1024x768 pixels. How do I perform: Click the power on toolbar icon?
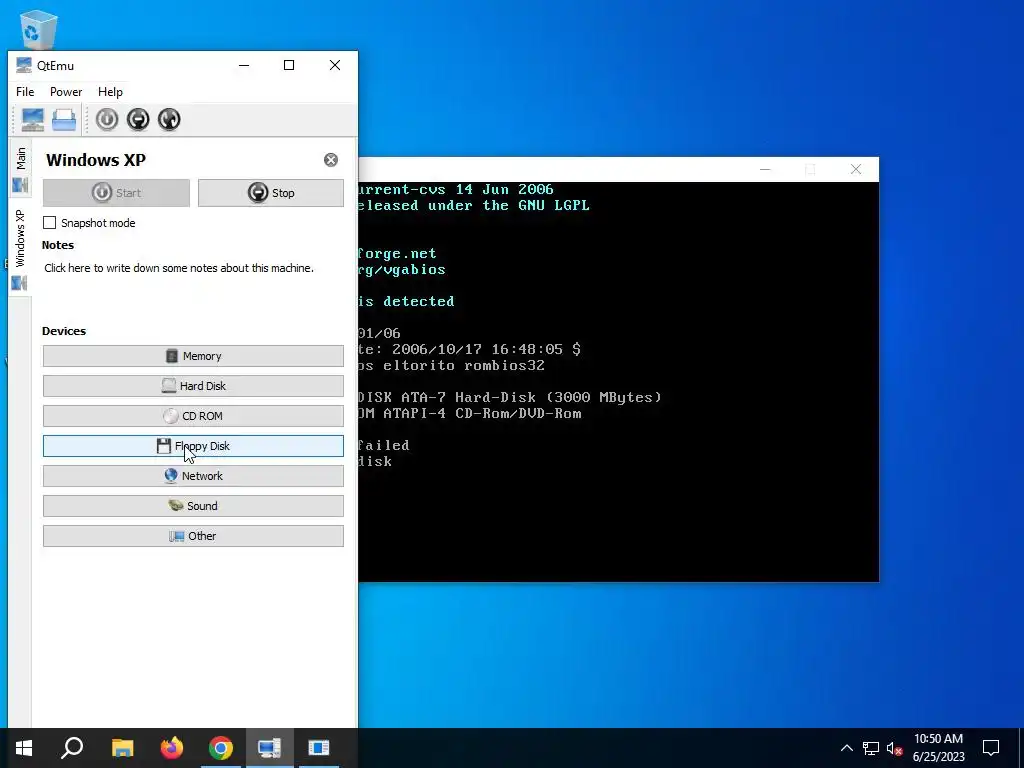(107, 120)
